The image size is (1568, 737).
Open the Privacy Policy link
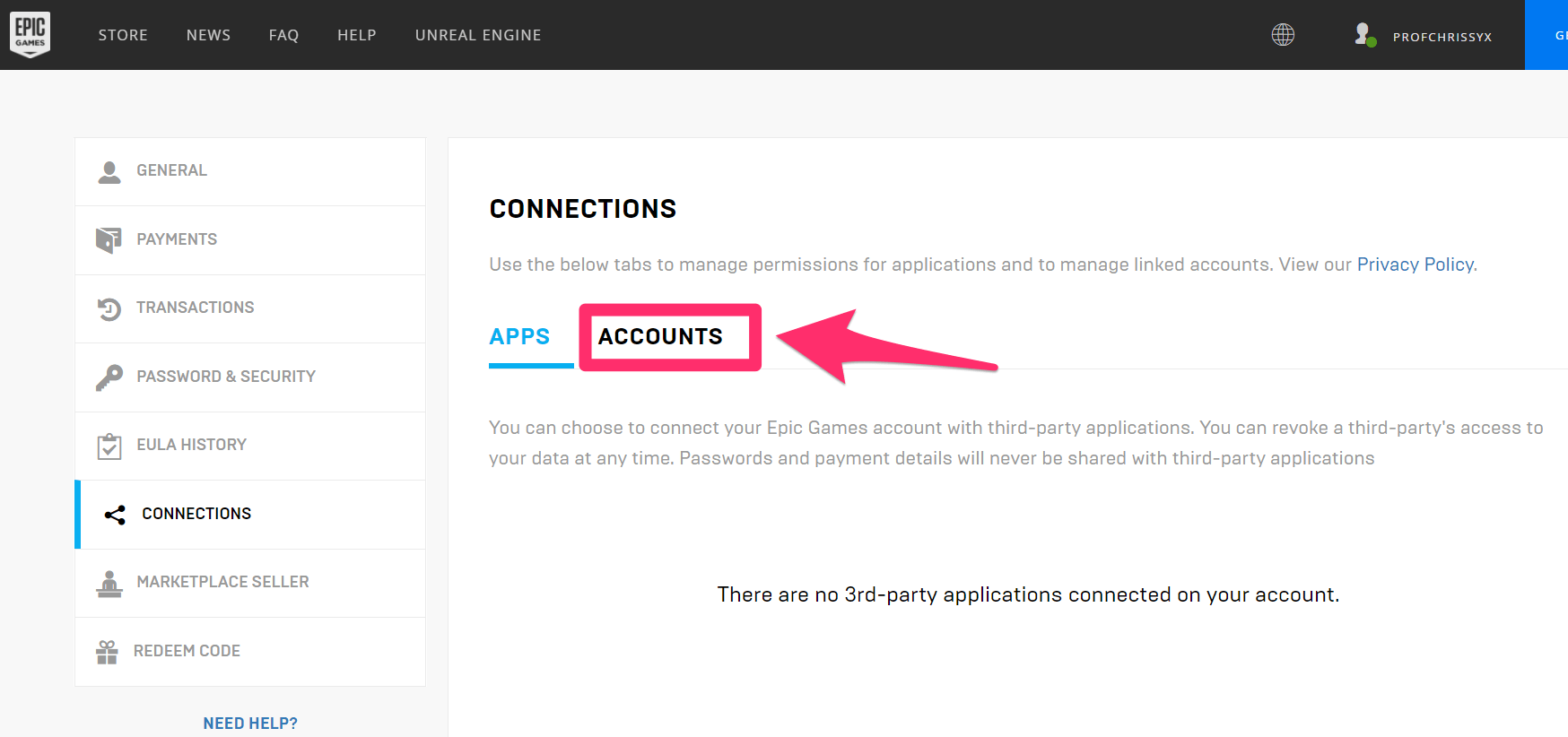click(1415, 264)
